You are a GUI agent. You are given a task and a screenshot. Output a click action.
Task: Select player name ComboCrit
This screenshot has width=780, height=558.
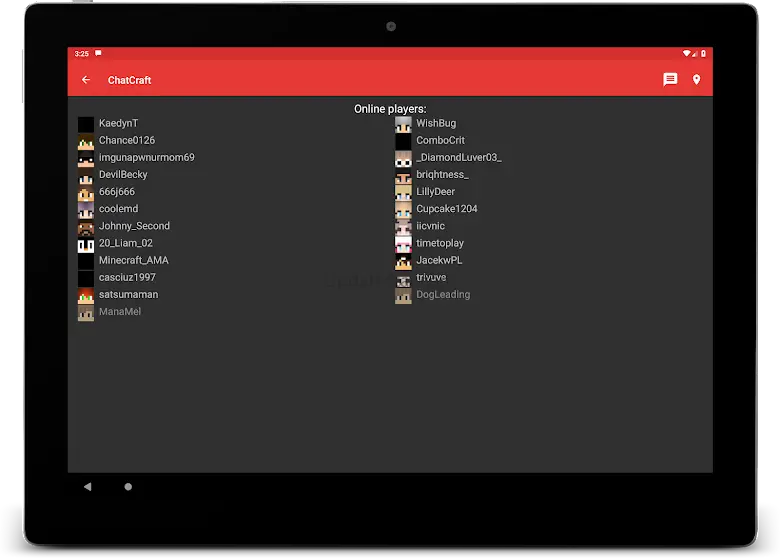point(441,140)
